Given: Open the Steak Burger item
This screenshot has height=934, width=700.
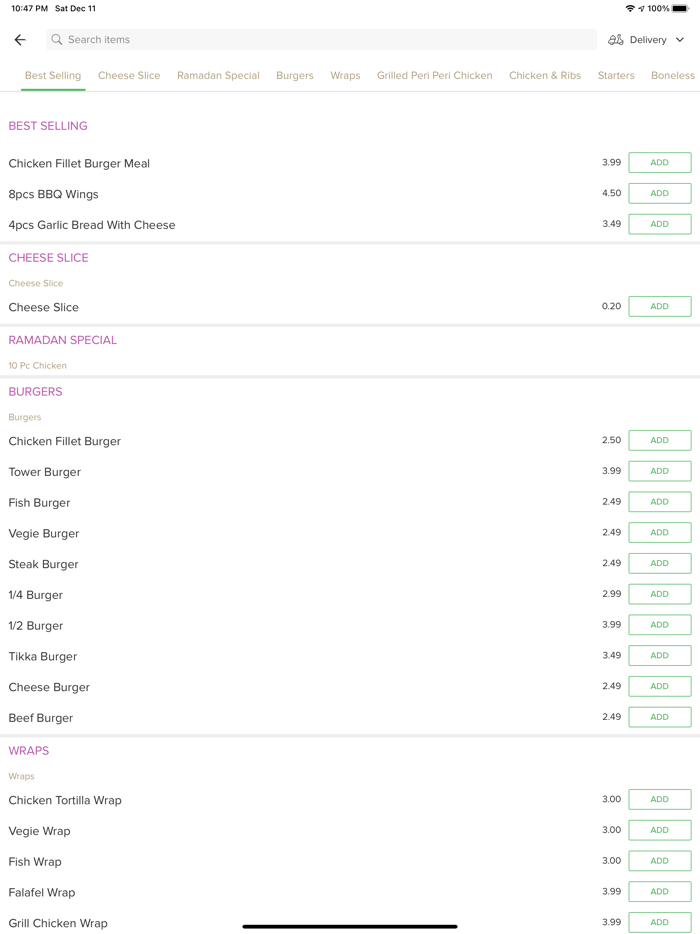Looking at the screenshot, I should 44,564.
